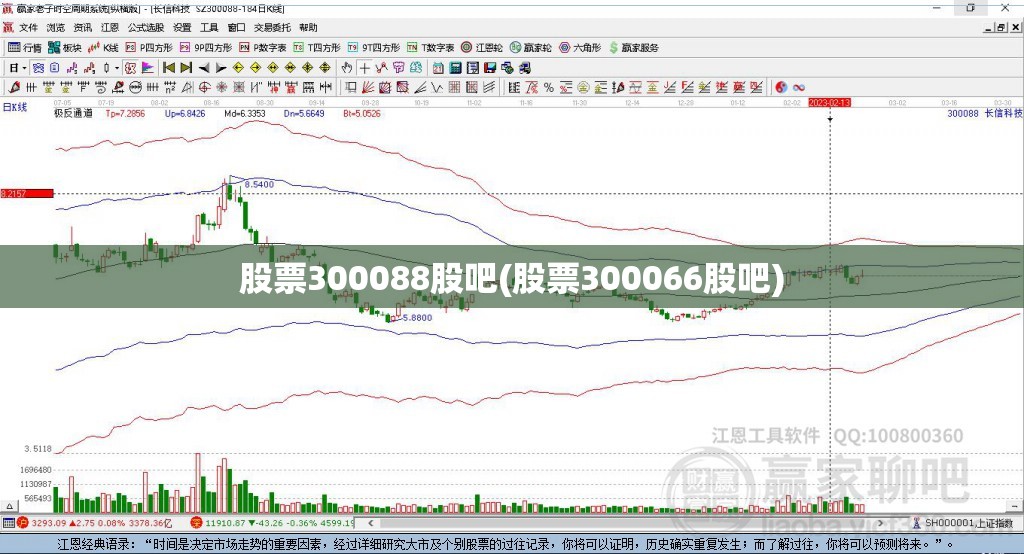
Task: Click the yin-yang taiji icon
Action: [781, 87]
